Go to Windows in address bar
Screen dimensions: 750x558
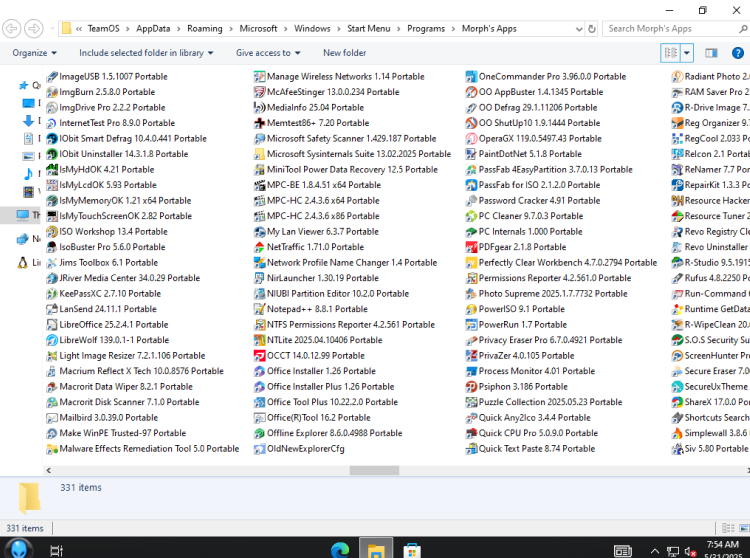coord(312,29)
